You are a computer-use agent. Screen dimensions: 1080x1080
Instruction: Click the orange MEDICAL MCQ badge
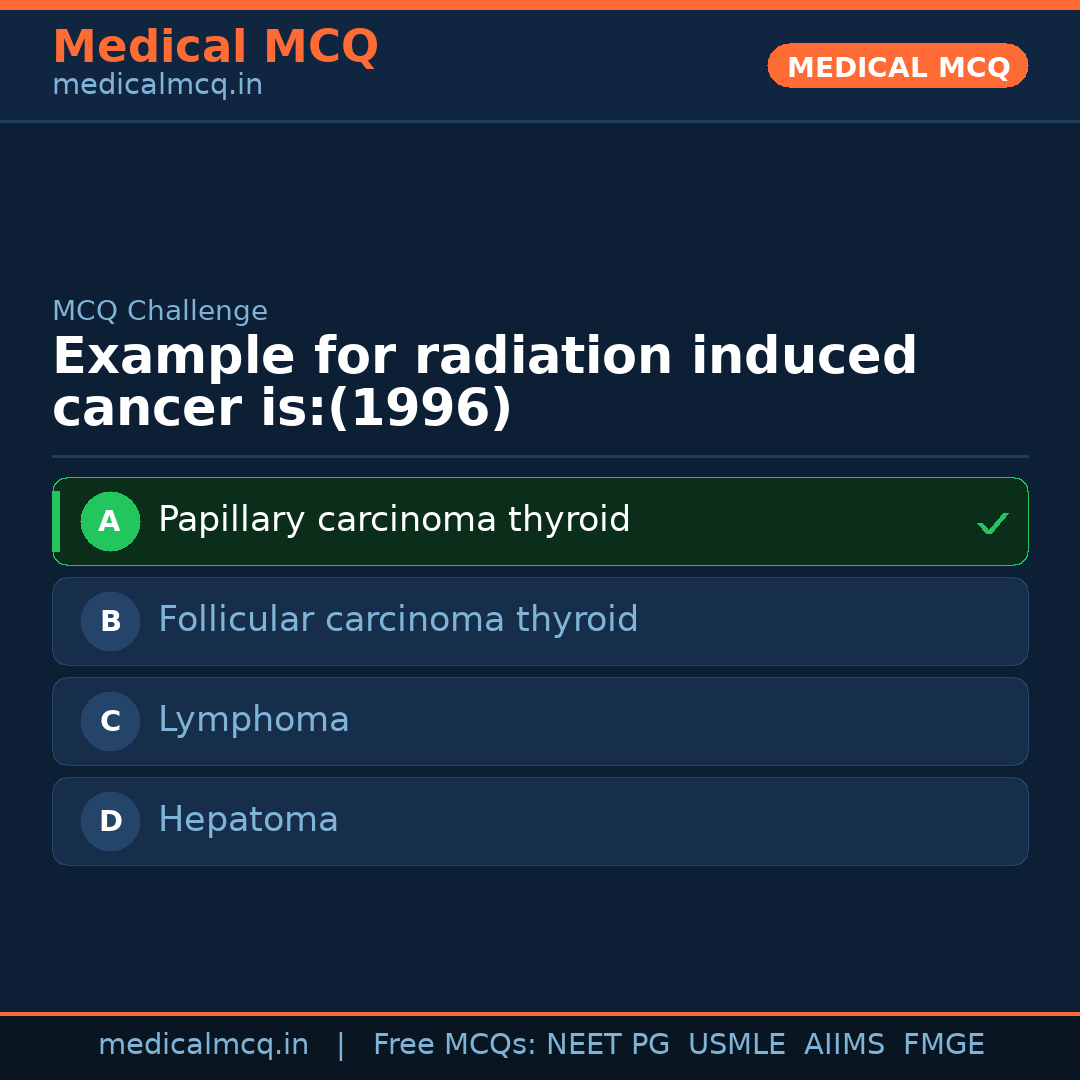pyautogui.click(x=898, y=67)
